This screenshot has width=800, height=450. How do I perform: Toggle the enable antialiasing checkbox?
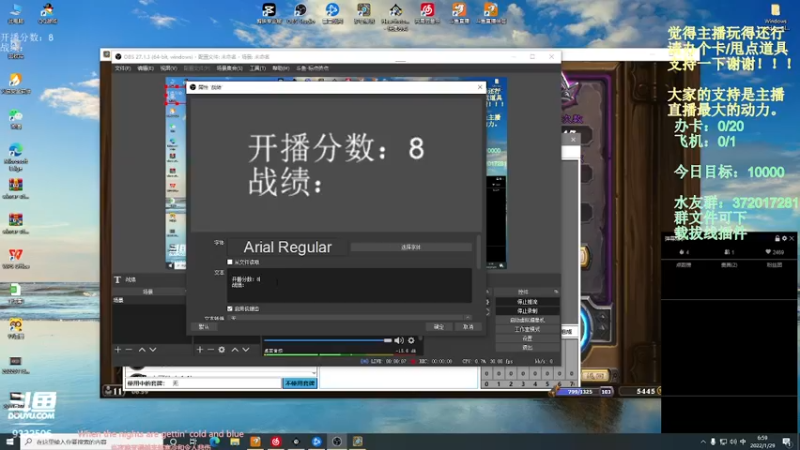[230, 309]
